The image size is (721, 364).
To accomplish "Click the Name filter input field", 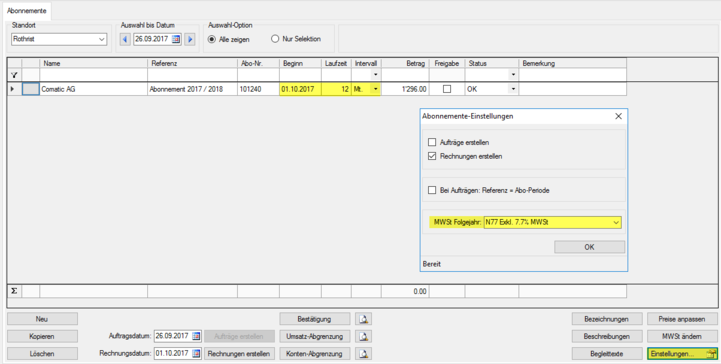I will point(93,74).
